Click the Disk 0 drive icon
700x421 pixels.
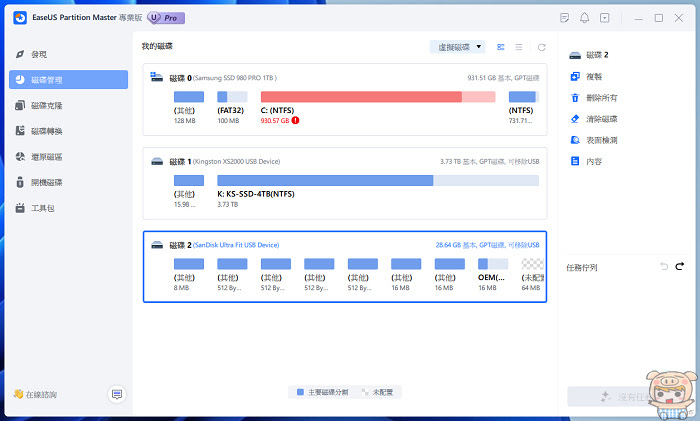pyautogui.click(x=156, y=77)
